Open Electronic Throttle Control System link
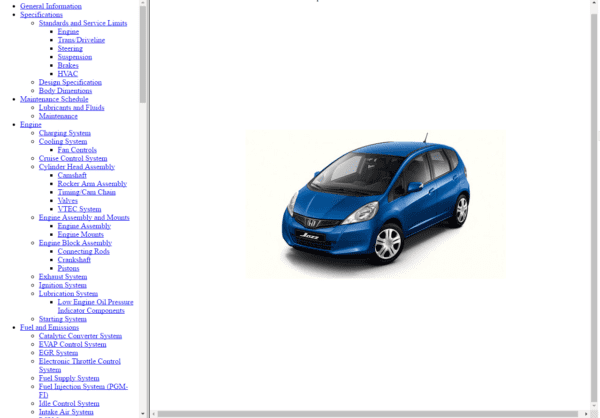Viewport: 600px width, 418px height. pyautogui.click(x=80, y=365)
